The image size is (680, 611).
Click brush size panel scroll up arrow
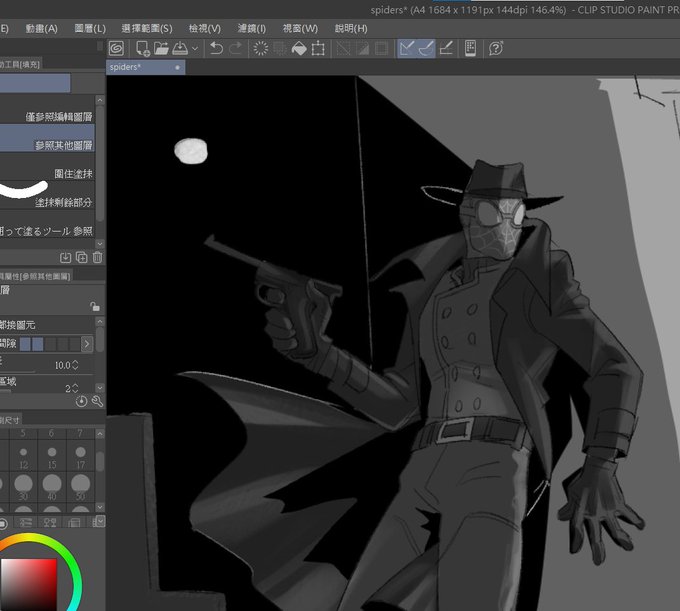tap(100, 434)
